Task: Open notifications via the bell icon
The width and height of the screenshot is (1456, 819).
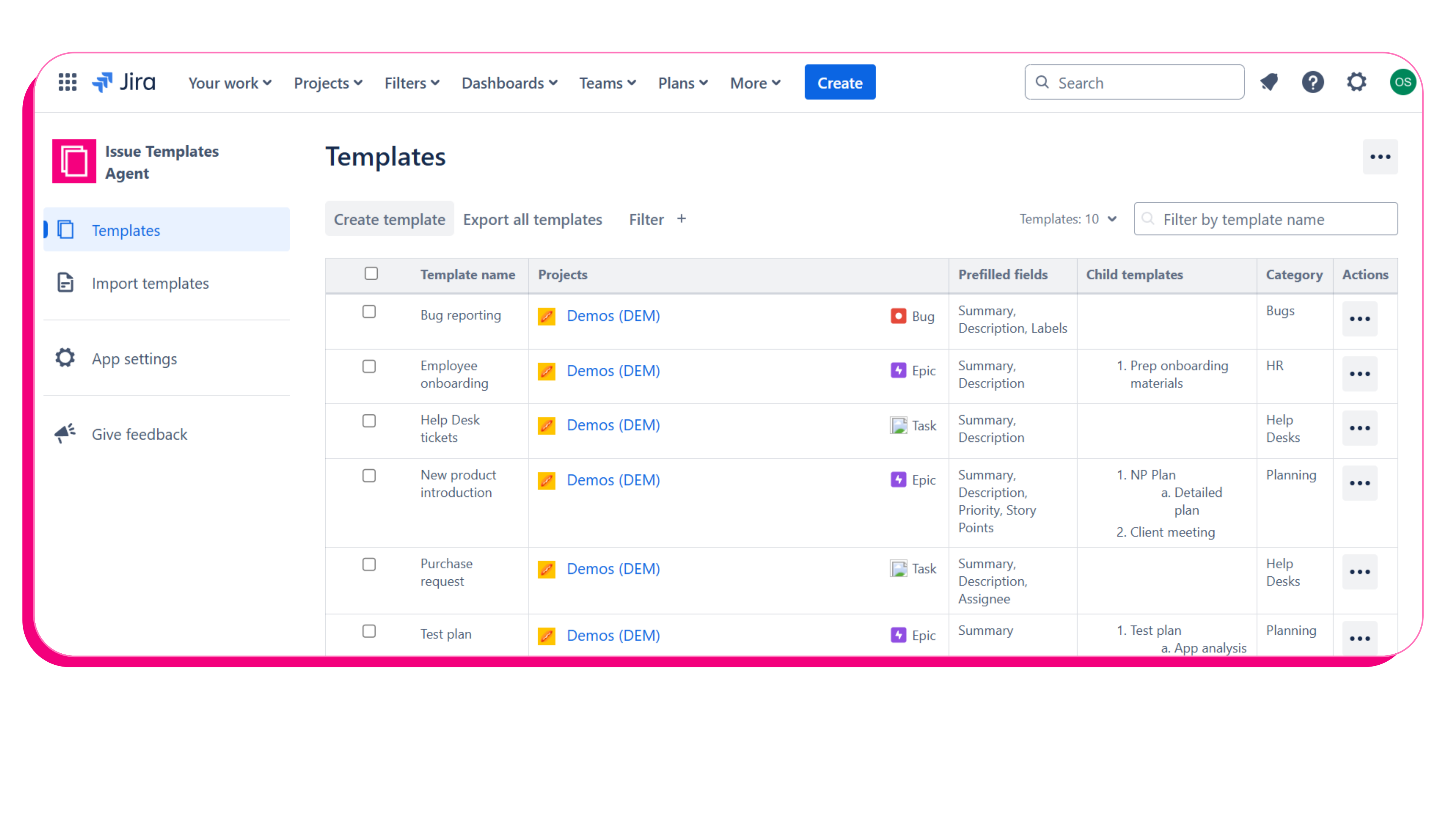Action: point(1269,82)
